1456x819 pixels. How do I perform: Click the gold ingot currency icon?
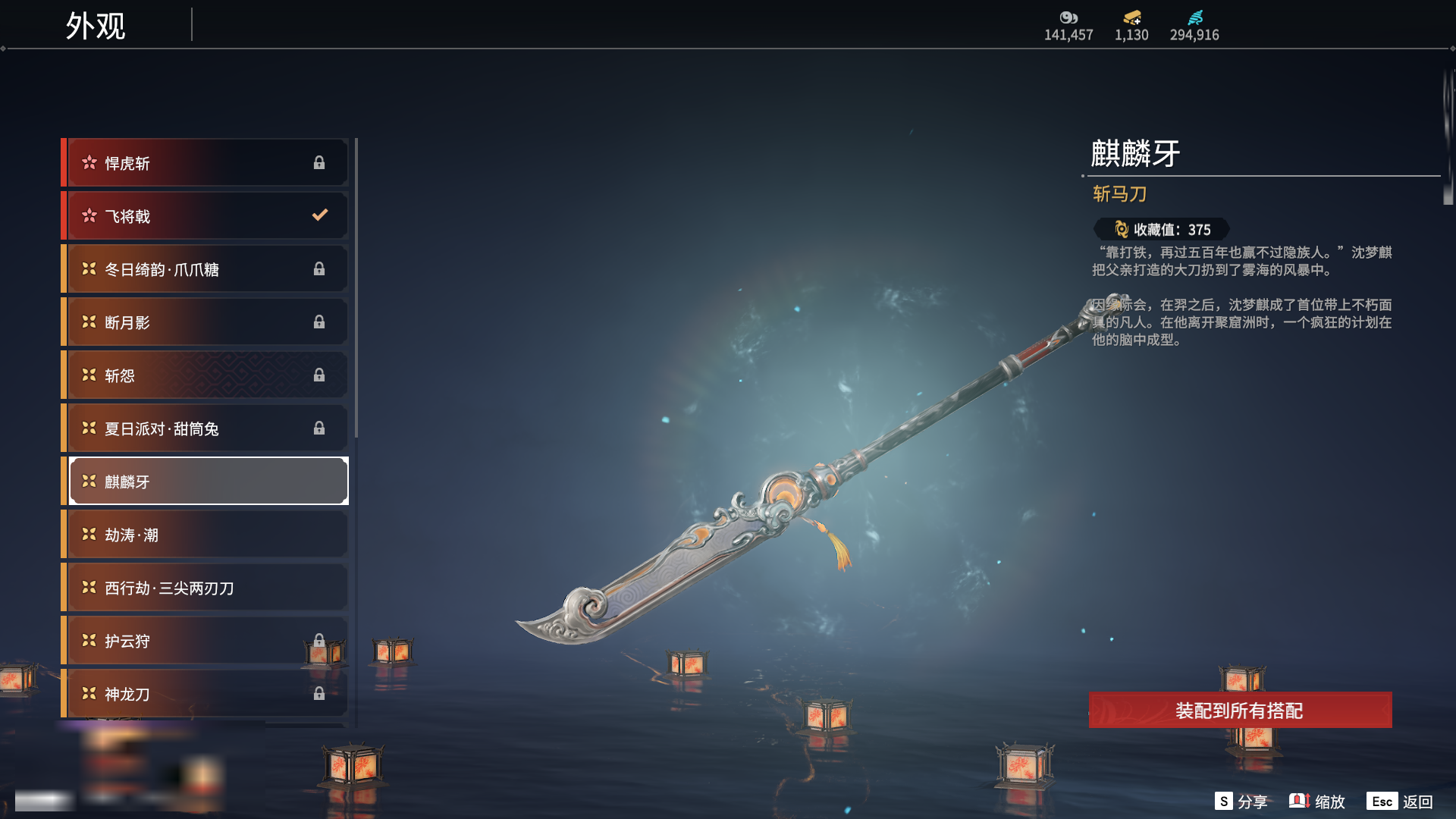1131,17
